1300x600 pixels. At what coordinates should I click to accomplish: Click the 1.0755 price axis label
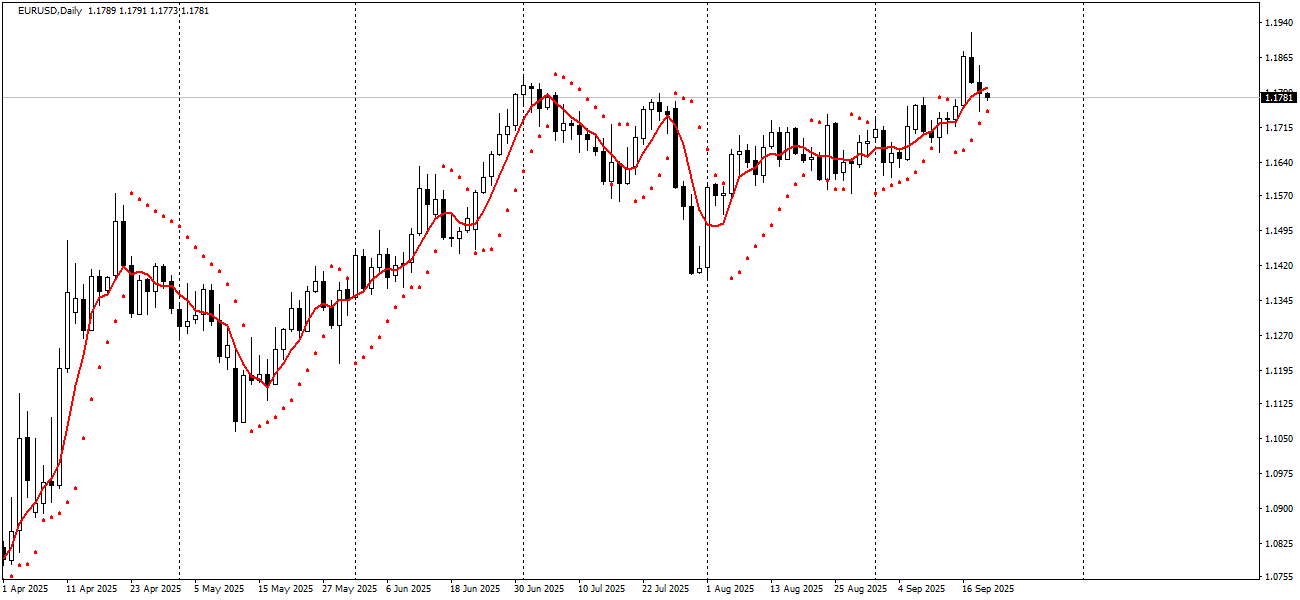[1277, 577]
